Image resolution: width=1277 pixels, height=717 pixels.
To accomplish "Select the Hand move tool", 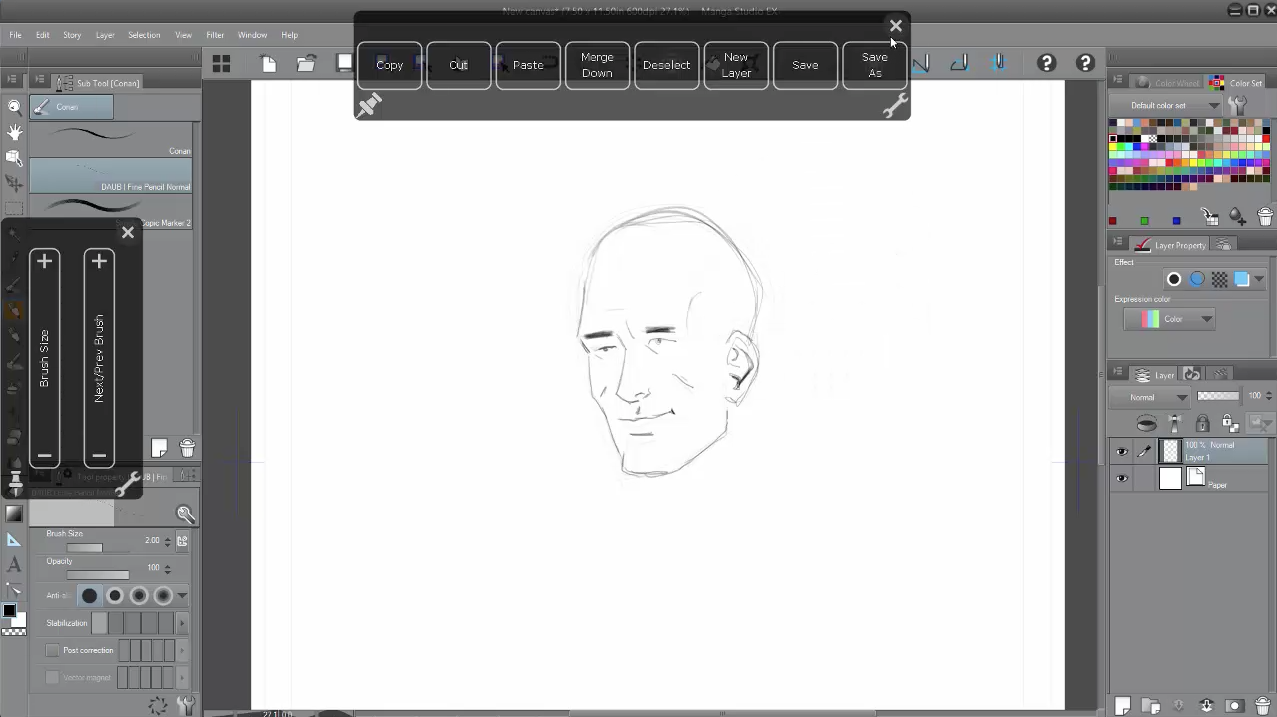I will click(14, 132).
